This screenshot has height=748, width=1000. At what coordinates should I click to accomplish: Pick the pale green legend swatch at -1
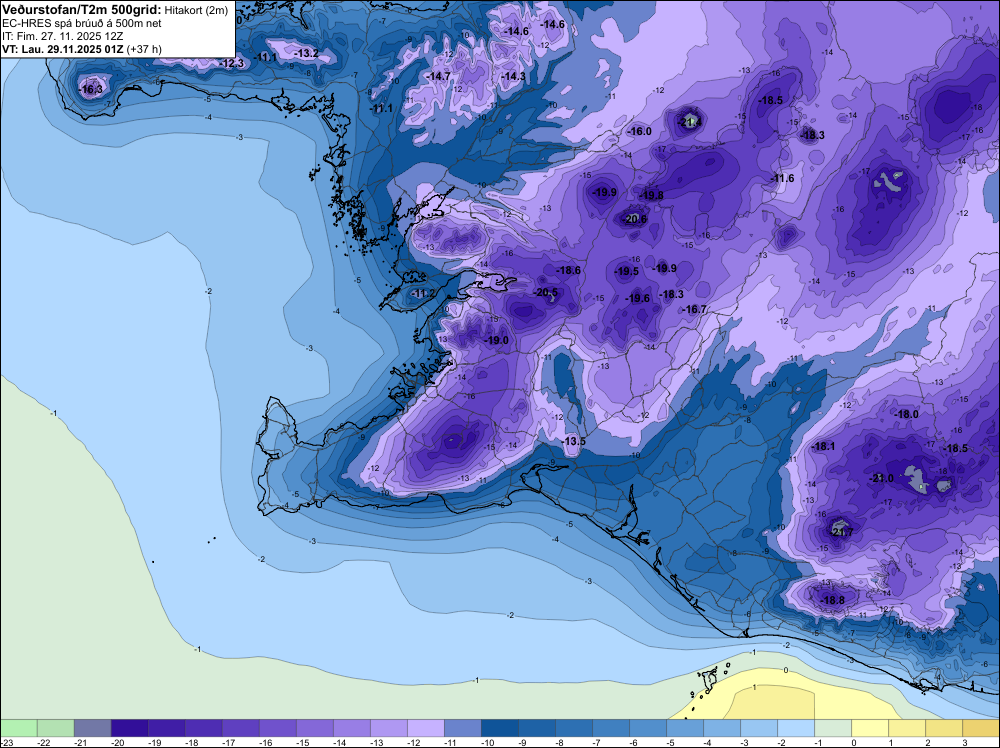pos(832,728)
